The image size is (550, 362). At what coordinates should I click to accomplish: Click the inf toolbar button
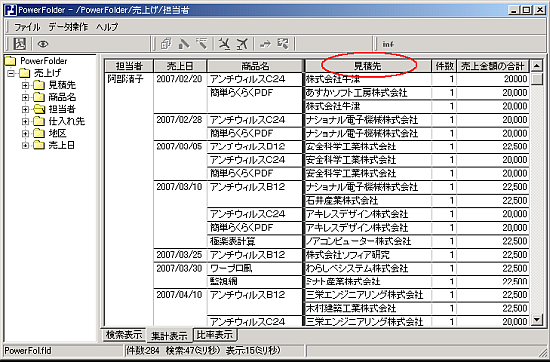pos(388,44)
